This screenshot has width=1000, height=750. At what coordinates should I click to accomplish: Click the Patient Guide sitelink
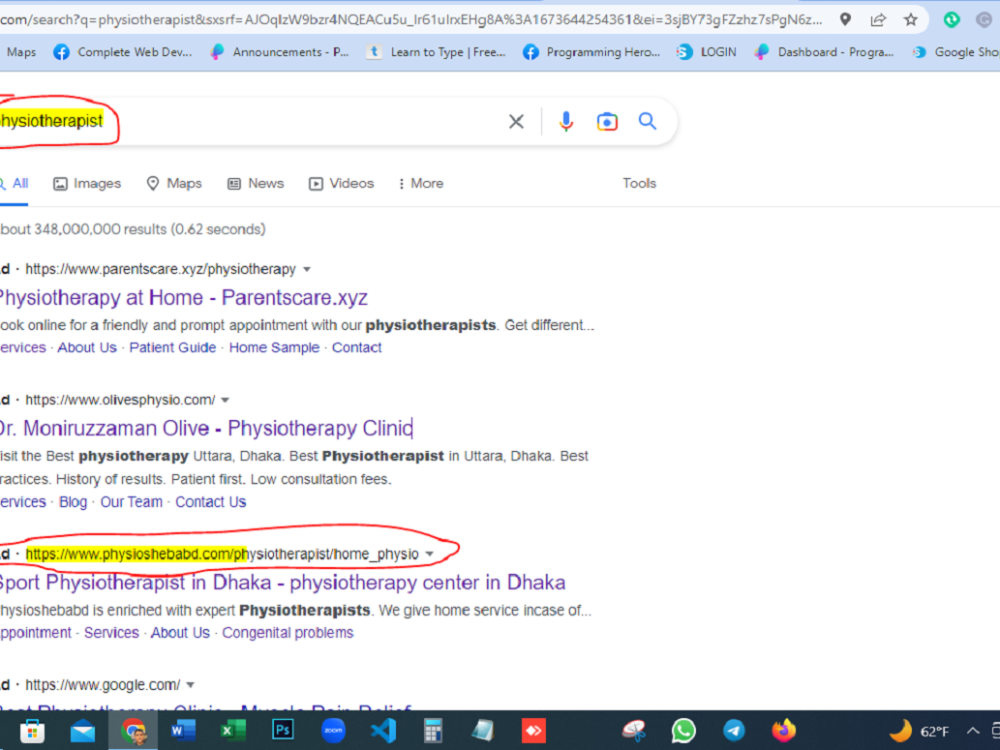click(172, 348)
